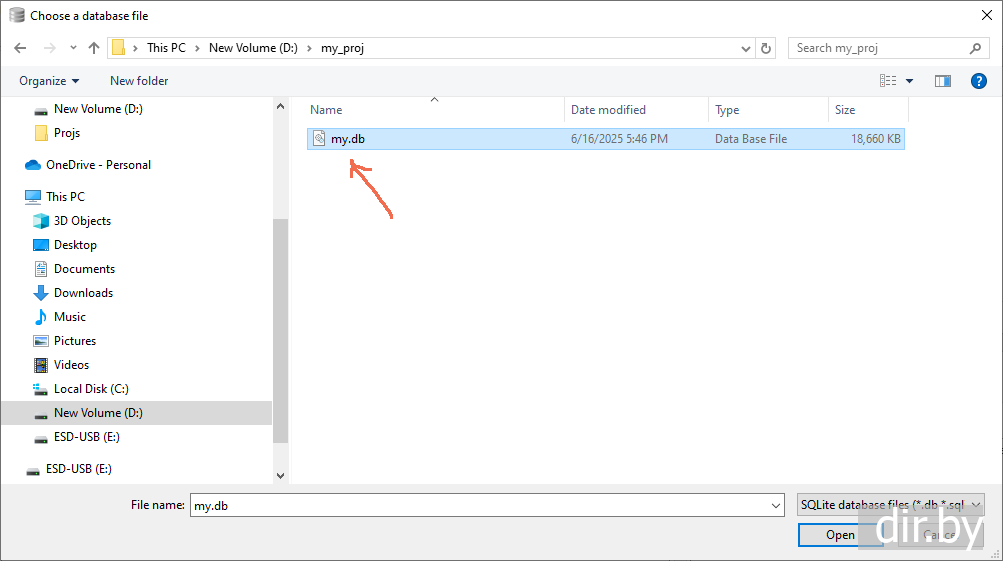This screenshot has height=561, width=1003.
Task: Create a New folder
Action: pos(139,81)
